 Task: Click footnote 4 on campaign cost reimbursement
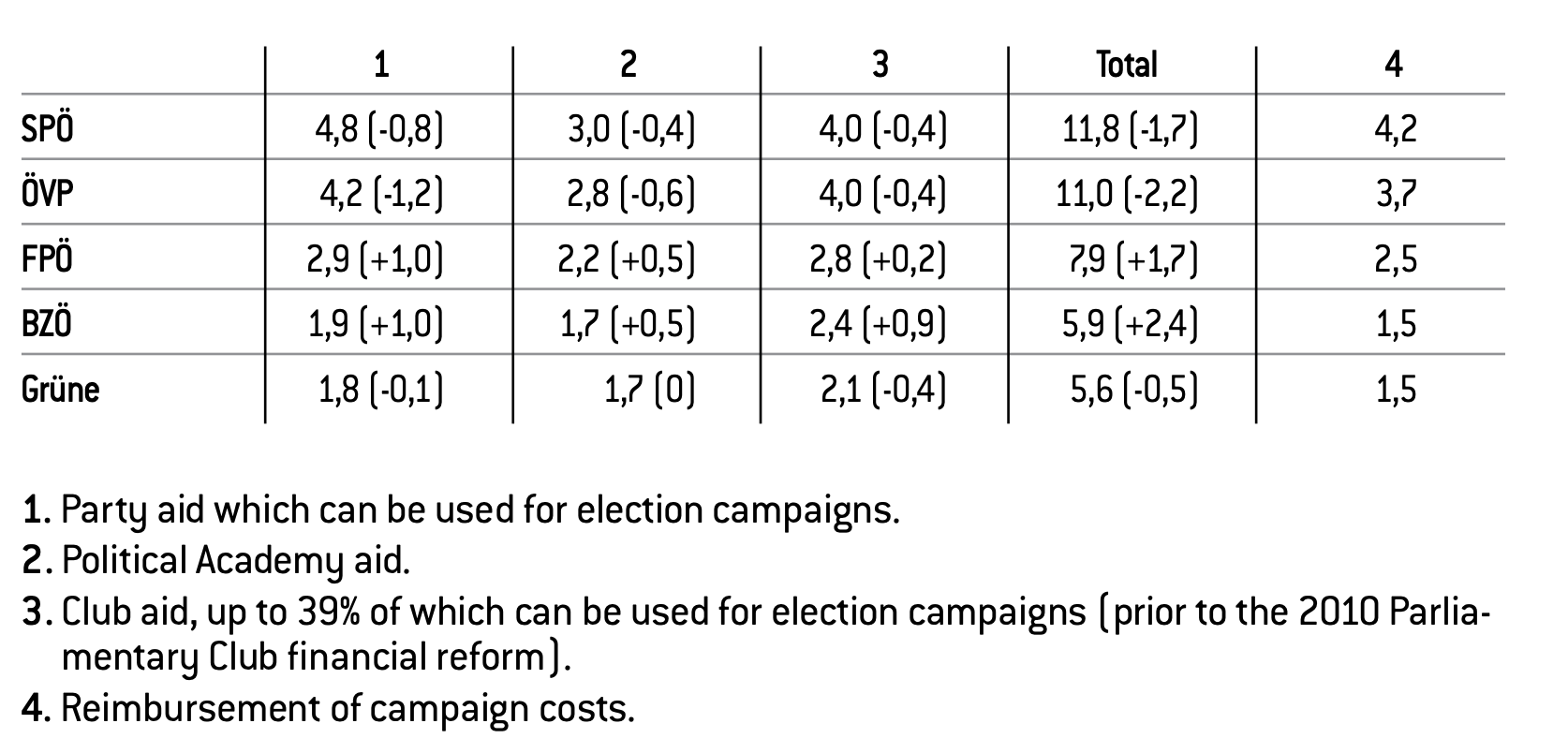click(328, 709)
